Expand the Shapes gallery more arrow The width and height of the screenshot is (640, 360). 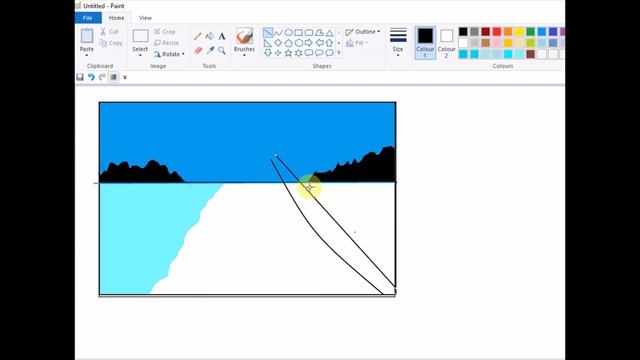tap(339, 53)
